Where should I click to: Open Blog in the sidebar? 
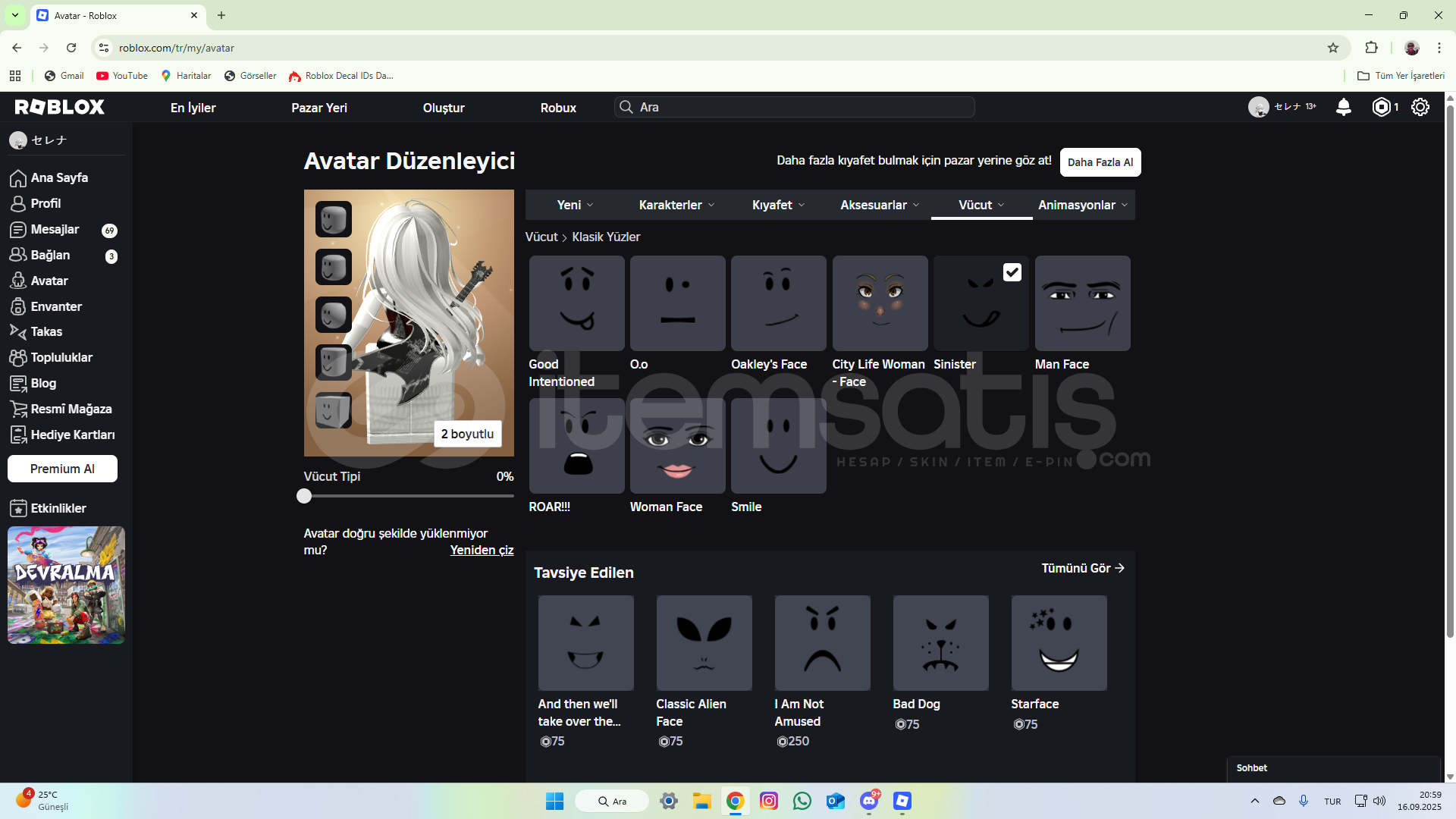(43, 383)
